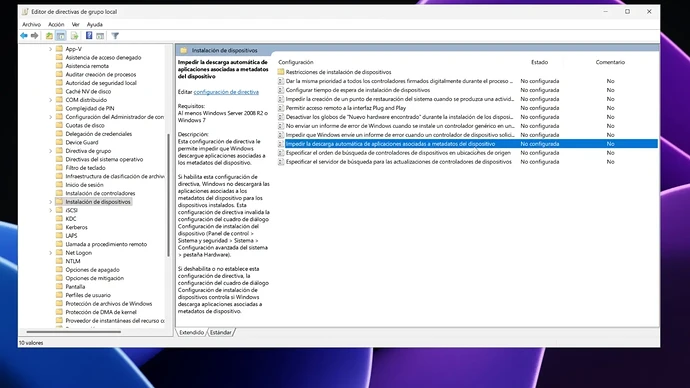The height and width of the screenshot is (388, 690).
Task: Select Filtro de teclado tree item
Action: (x=85, y=168)
